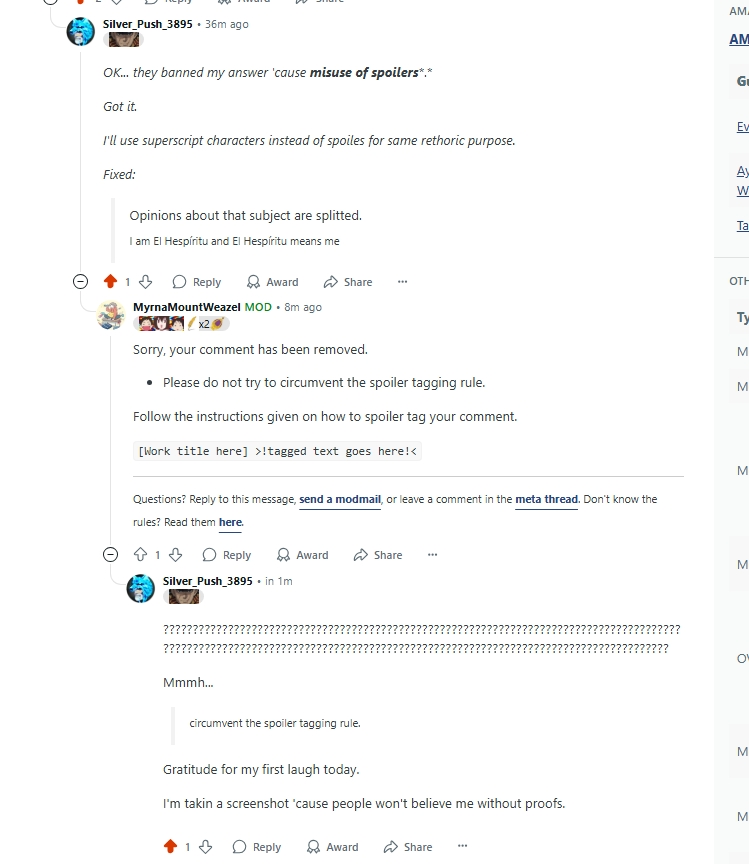Collapse the MyrnaMountWeazel comment thread

coord(110,554)
